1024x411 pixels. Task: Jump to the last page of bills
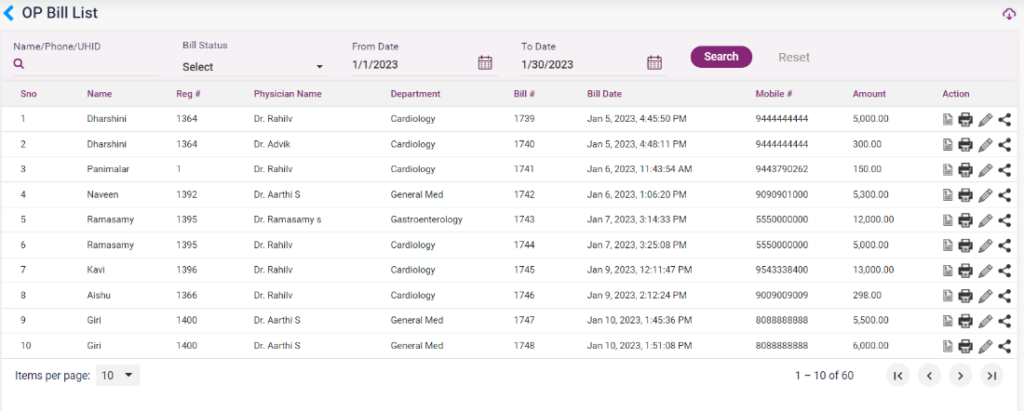click(991, 376)
